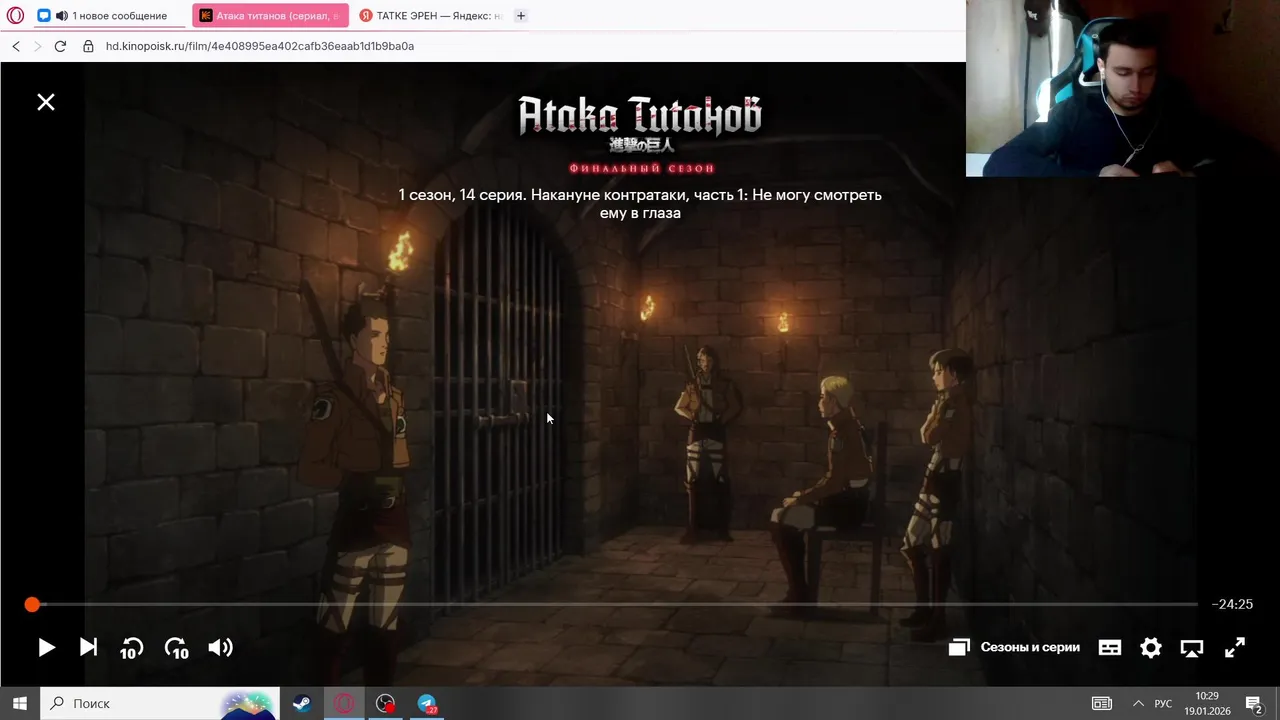Open OBS Studio from the taskbar
1280x720 pixels.
pos(386,703)
